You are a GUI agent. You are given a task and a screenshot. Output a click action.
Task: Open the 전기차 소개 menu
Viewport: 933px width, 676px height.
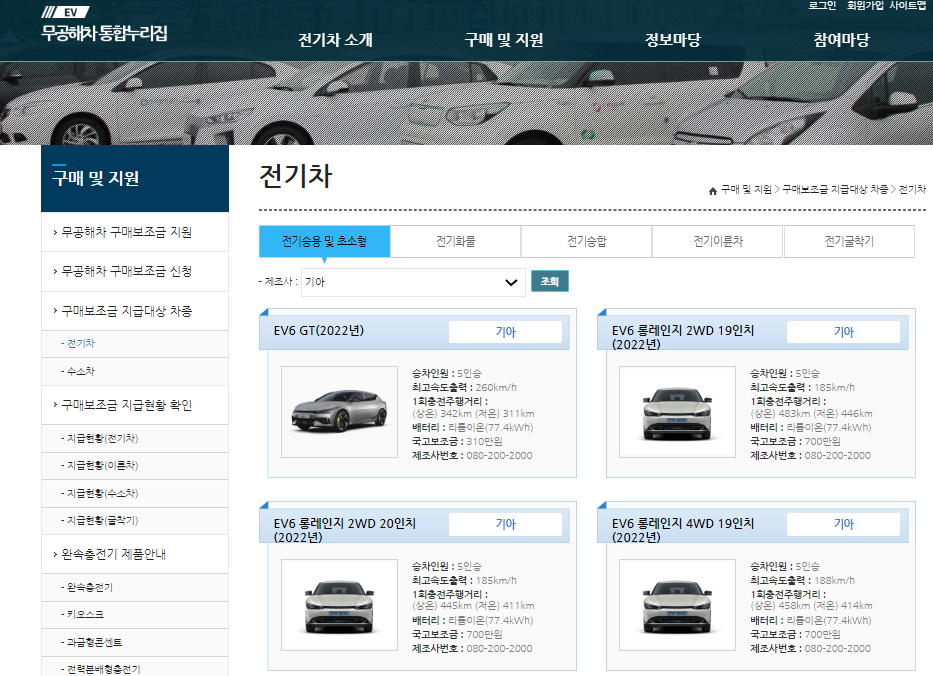(x=335, y=40)
